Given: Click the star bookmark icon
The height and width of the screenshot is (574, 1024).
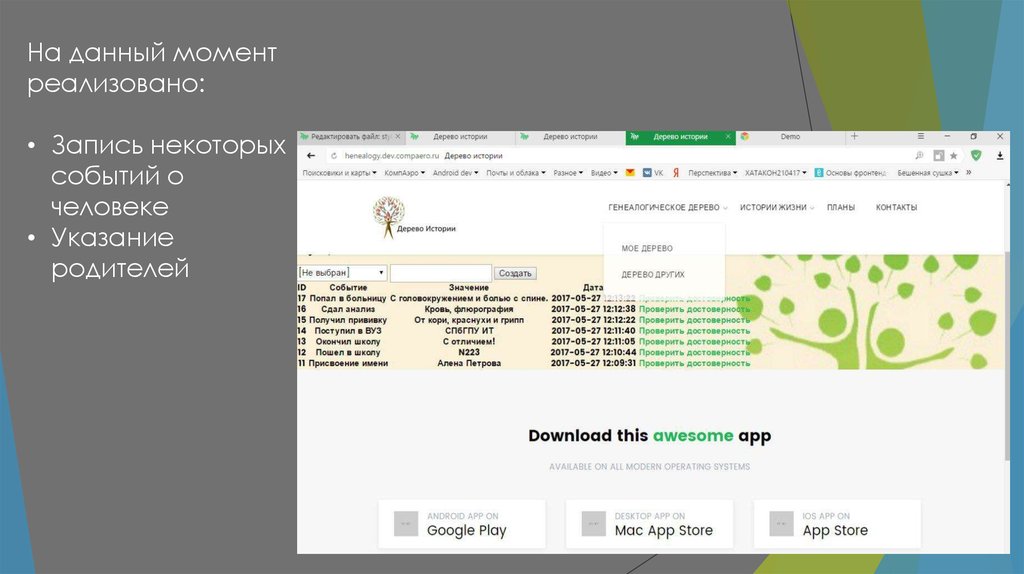Looking at the screenshot, I should (x=953, y=155).
